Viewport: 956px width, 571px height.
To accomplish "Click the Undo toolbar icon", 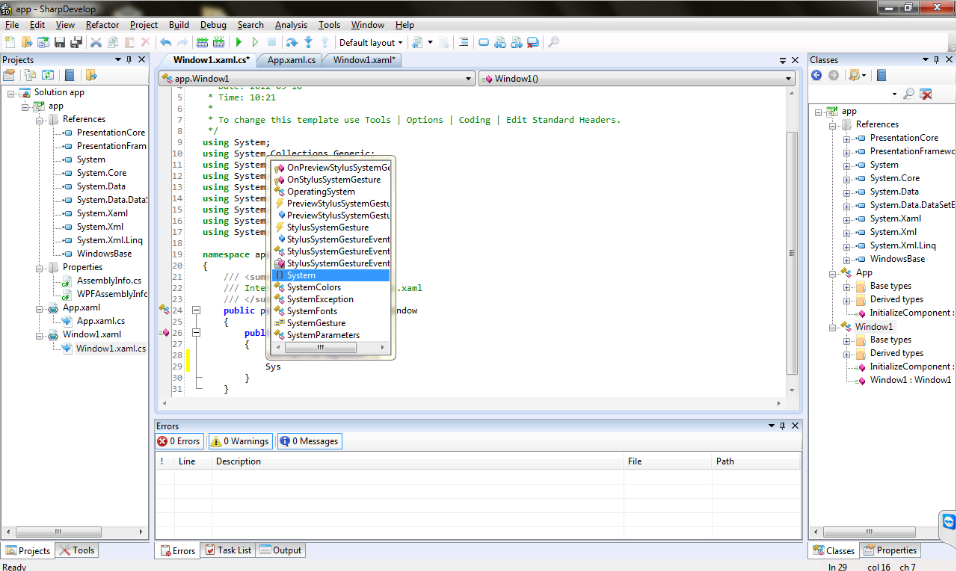I will (166, 42).
